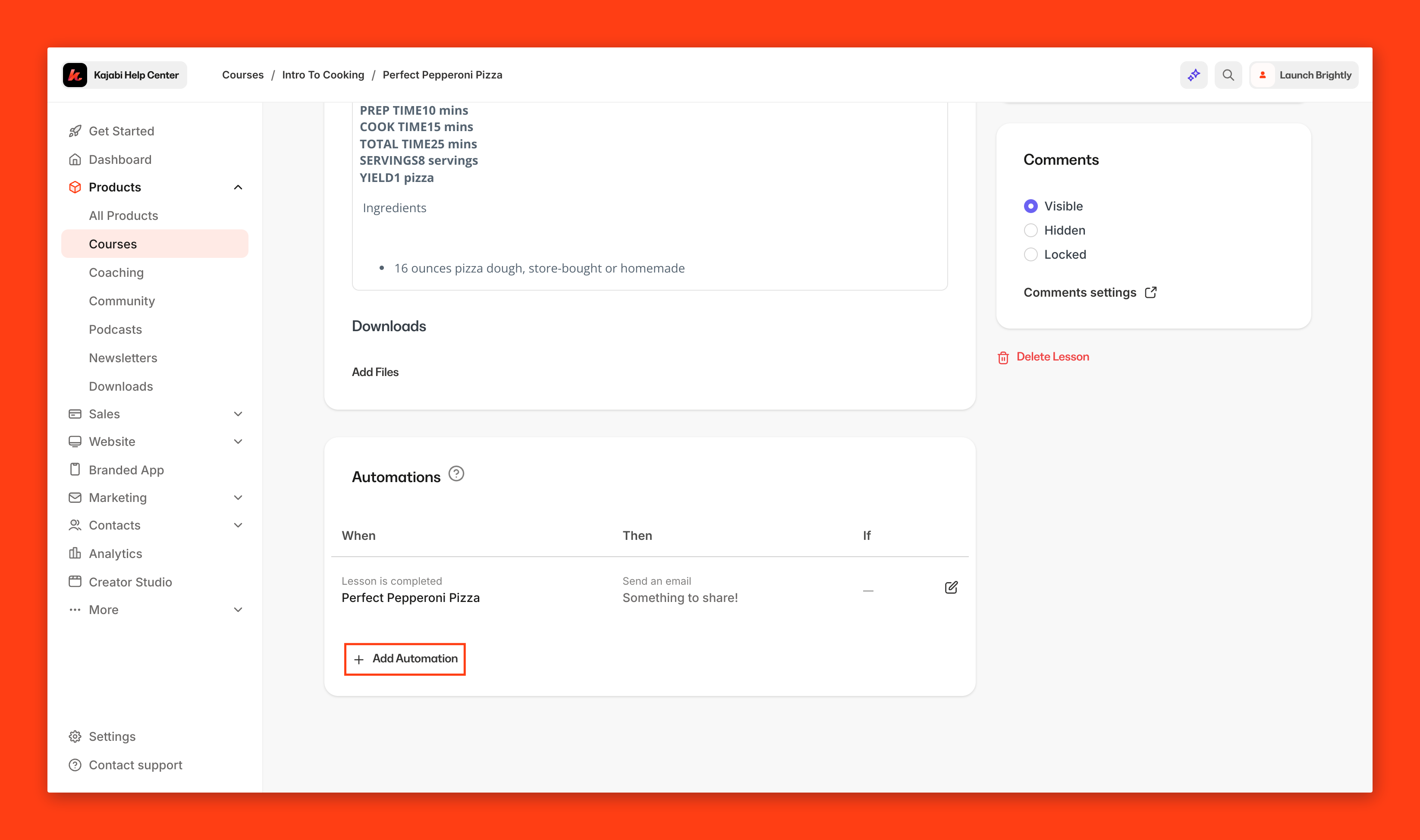
Task: Expand the Marketing section arrow
Action: tap(238, 498)
